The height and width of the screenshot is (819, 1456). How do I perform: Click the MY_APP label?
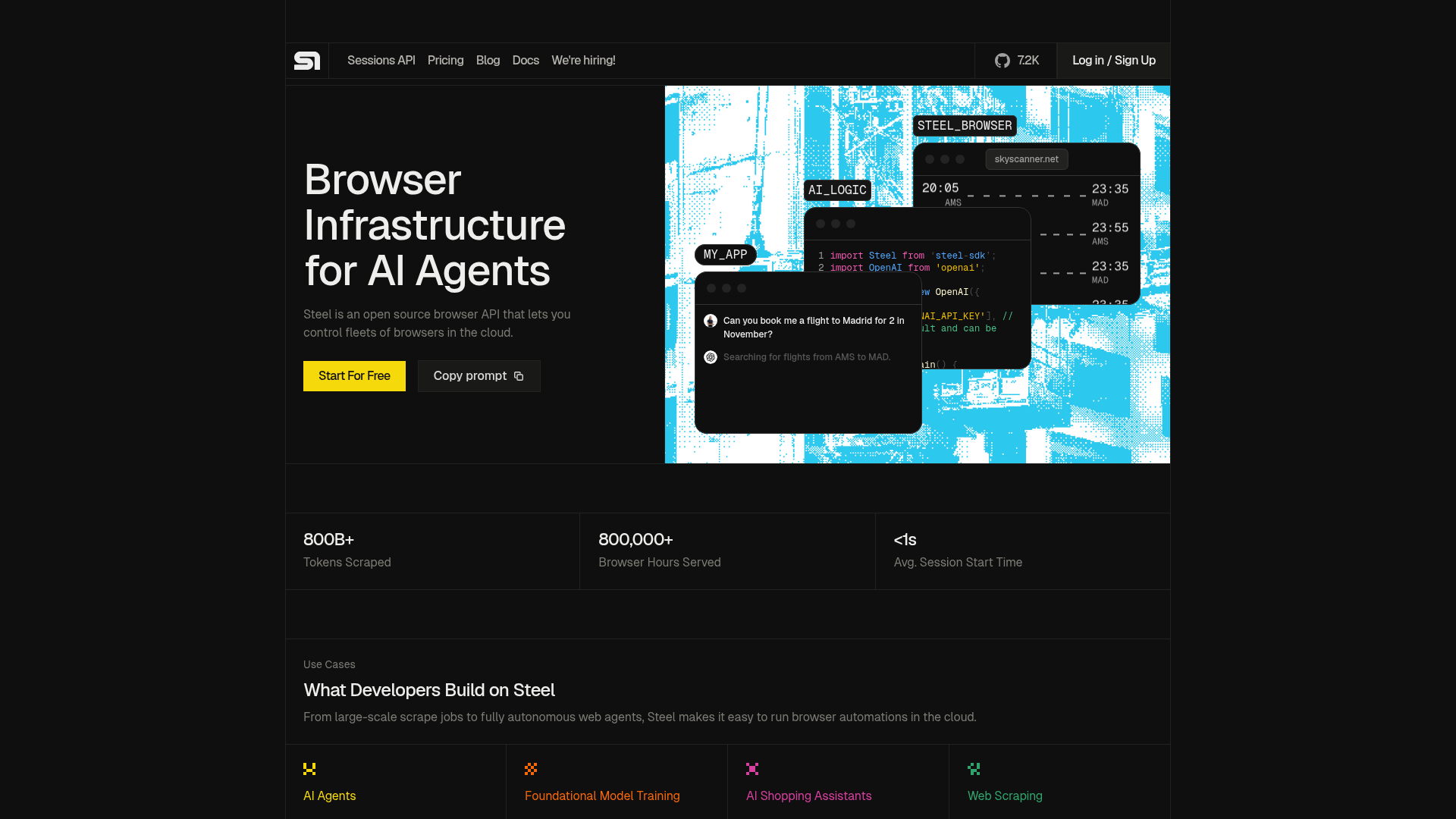point(726,255)
